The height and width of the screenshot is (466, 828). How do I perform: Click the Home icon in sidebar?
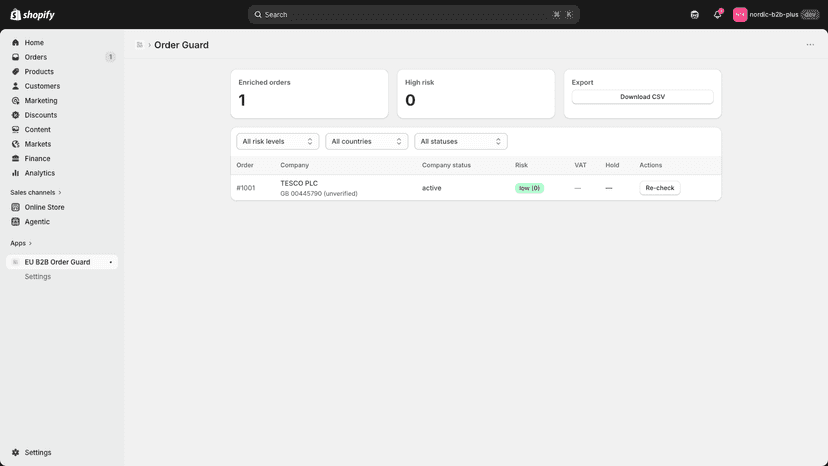pyautogui.click(x=15, y=42)
